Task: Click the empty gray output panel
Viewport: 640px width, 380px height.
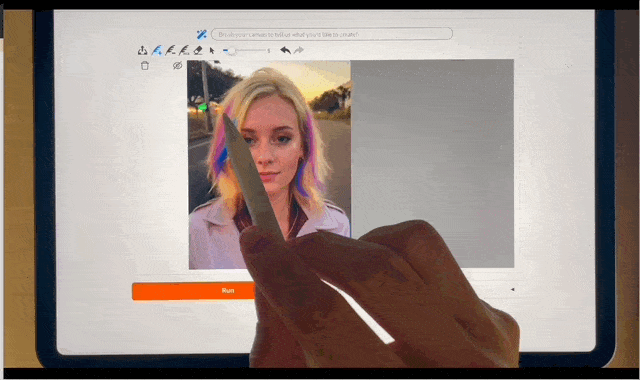Action: pyautogui.click(x=432, y=163)
